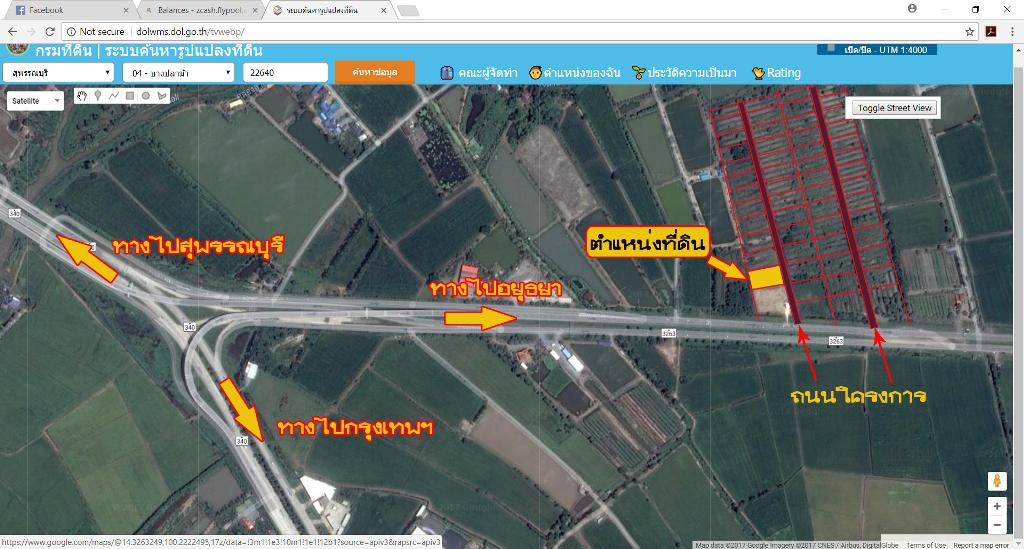Screen dimensions: 1024x549
Task: Open the Chrome menu three dots
Action: pyautogui.click(x=1012, y=31)
